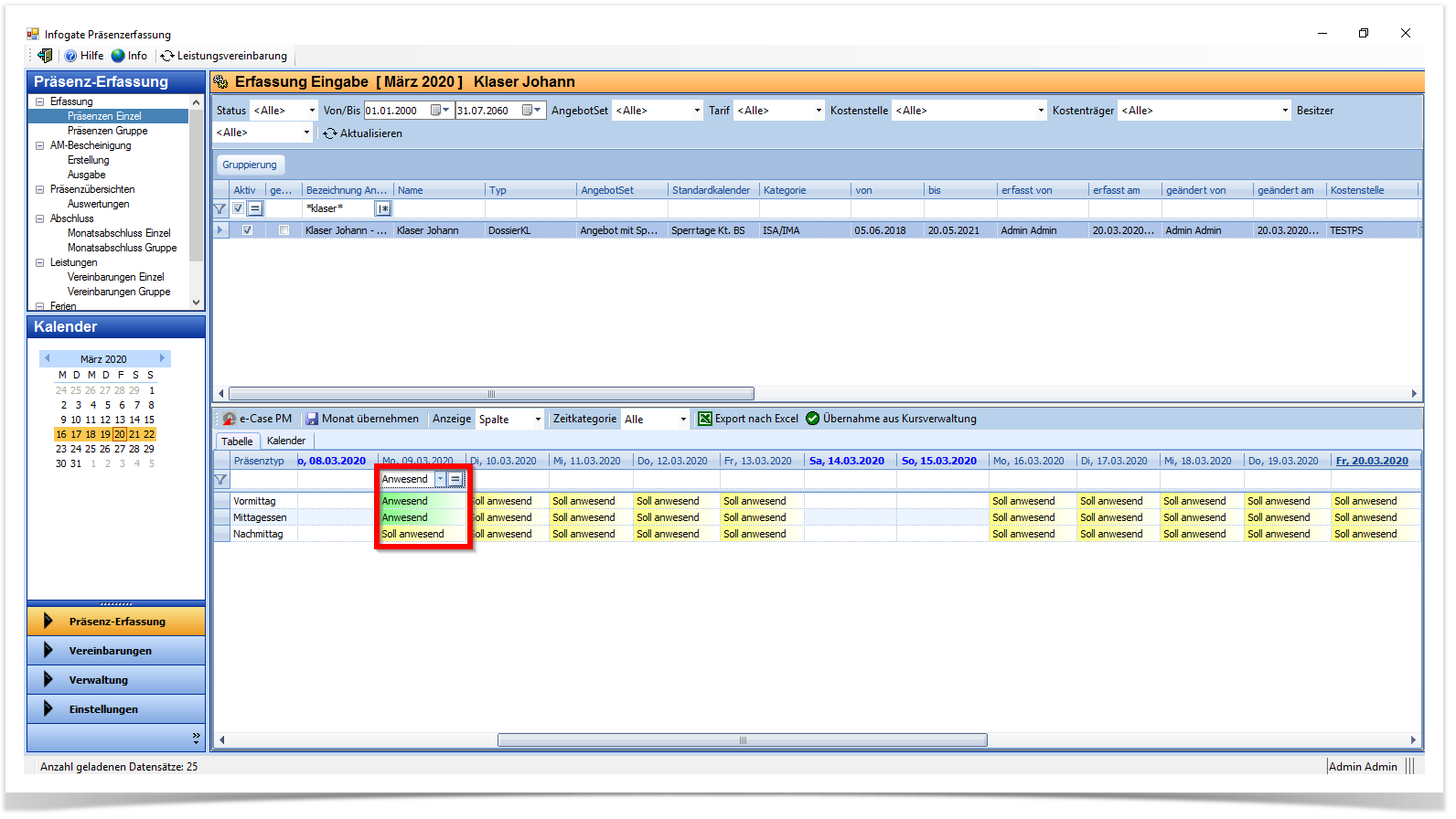1456x819 pixels.
Task: Click Export nach Excel button
Action: pos(748,419)
